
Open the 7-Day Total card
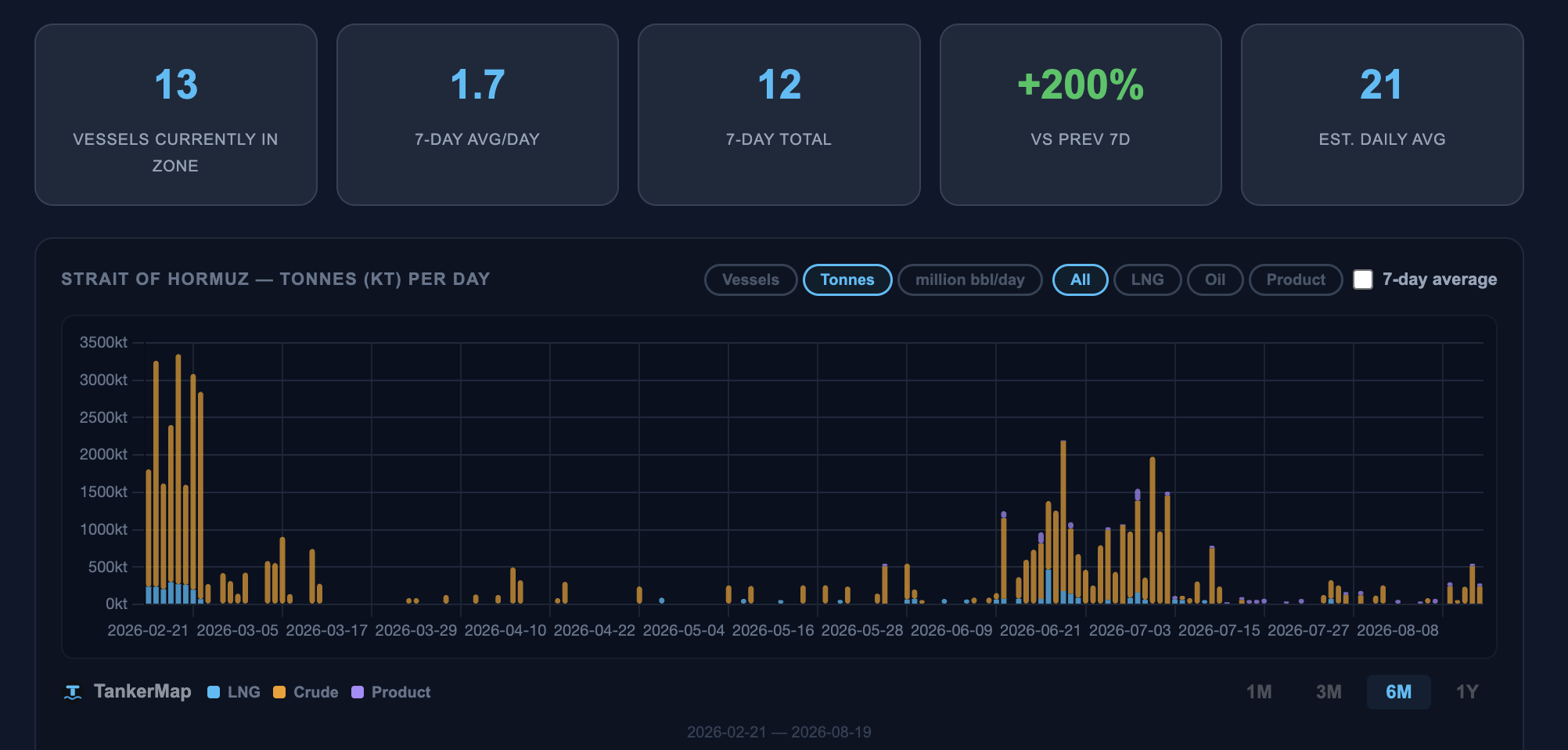779,114
